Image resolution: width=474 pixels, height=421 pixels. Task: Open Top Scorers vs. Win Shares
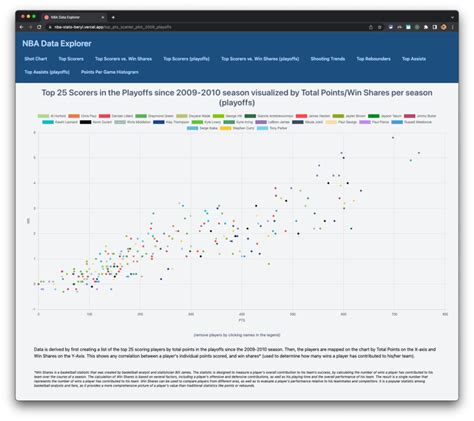[123, 59]
